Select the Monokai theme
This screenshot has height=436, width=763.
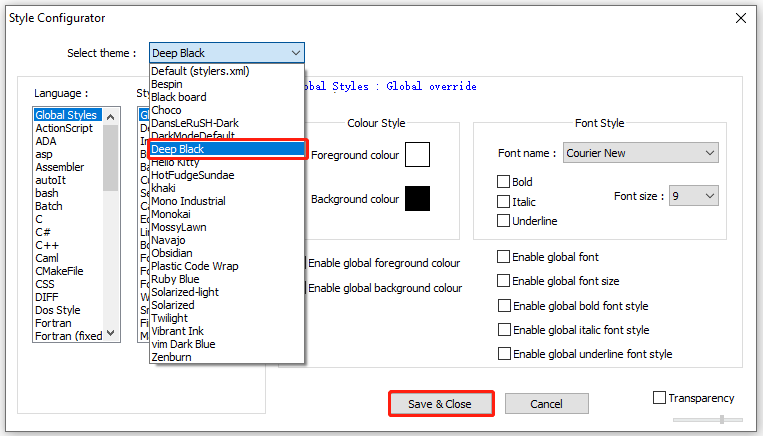click(227, 214)
